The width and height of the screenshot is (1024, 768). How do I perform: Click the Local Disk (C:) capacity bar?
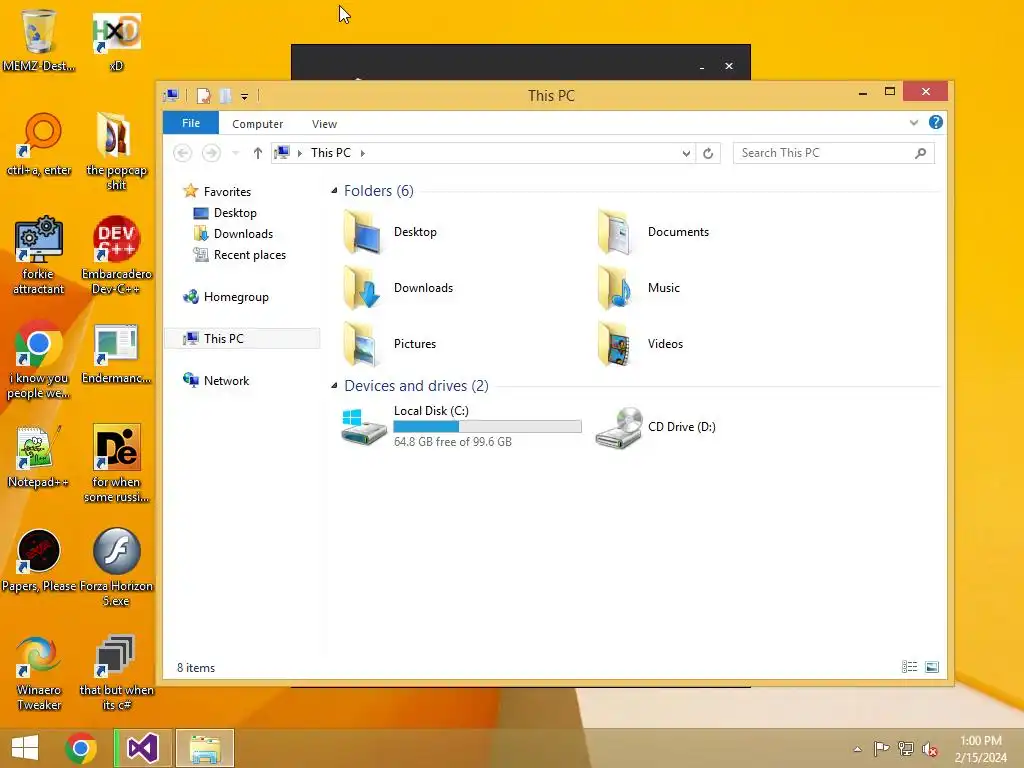487,426
